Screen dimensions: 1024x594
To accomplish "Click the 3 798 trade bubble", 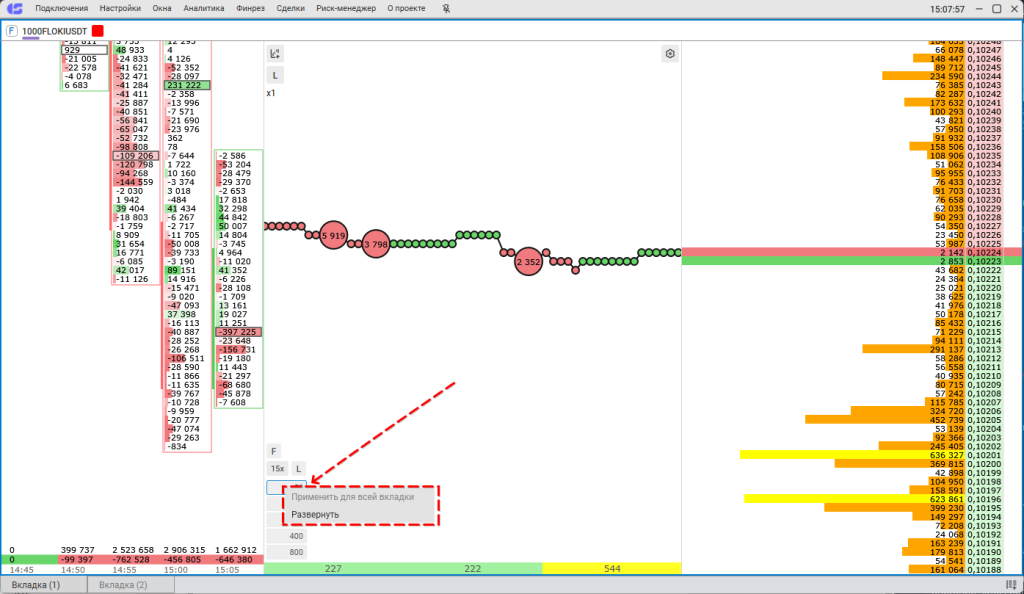I will click(376, 244).
